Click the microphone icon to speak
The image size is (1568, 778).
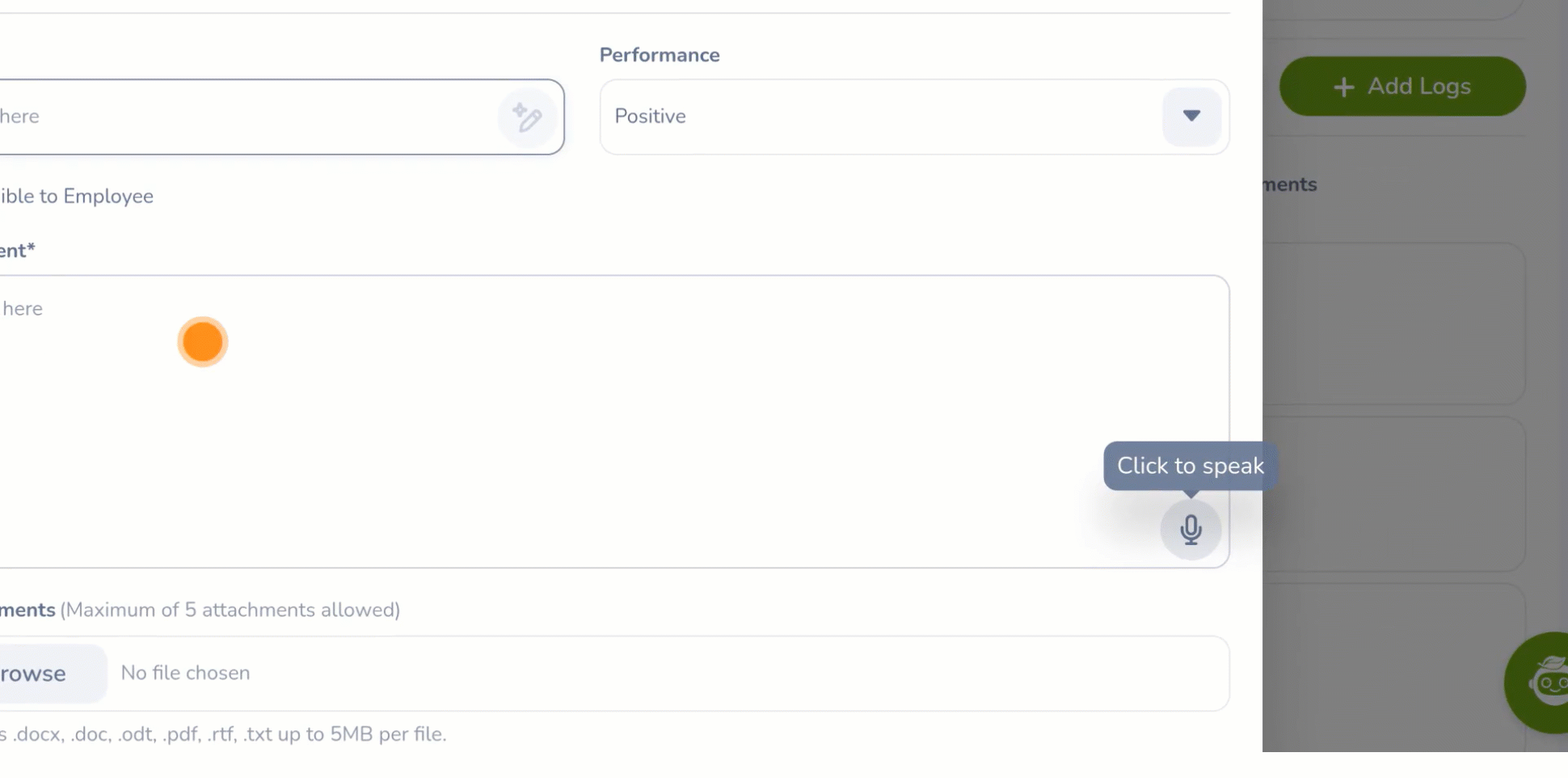pyautogui.click(x=1191, y=530)
